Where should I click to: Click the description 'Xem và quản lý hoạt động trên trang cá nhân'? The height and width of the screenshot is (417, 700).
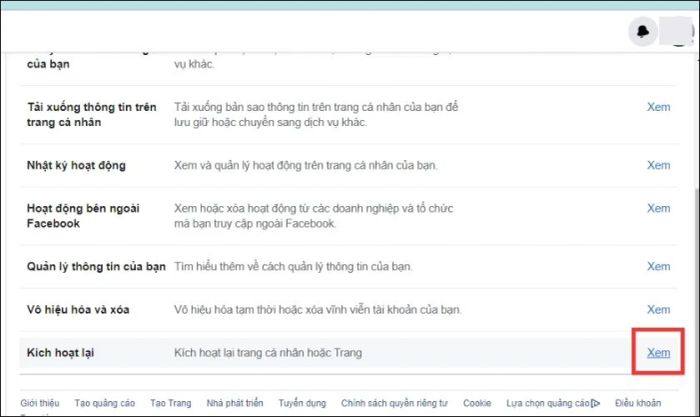pyautogui.click(x=306, y=165)
